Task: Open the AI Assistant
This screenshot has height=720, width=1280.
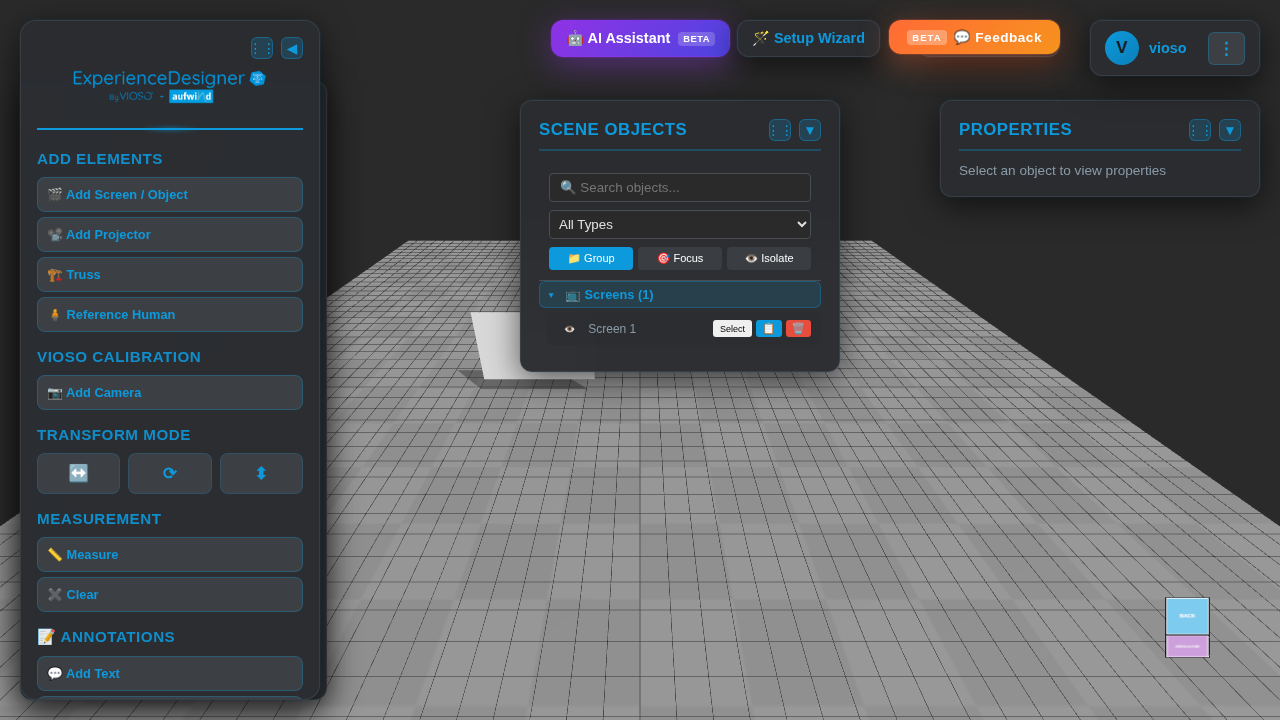Action: tap(639, 38)
